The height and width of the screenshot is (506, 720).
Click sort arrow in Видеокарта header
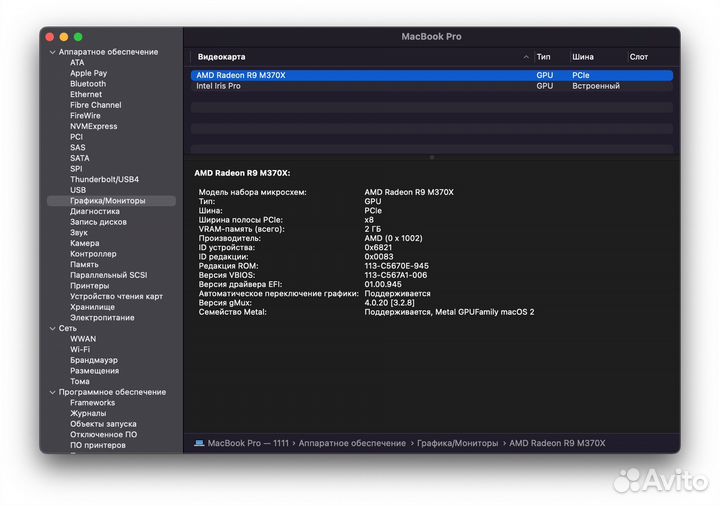[526, 57]
